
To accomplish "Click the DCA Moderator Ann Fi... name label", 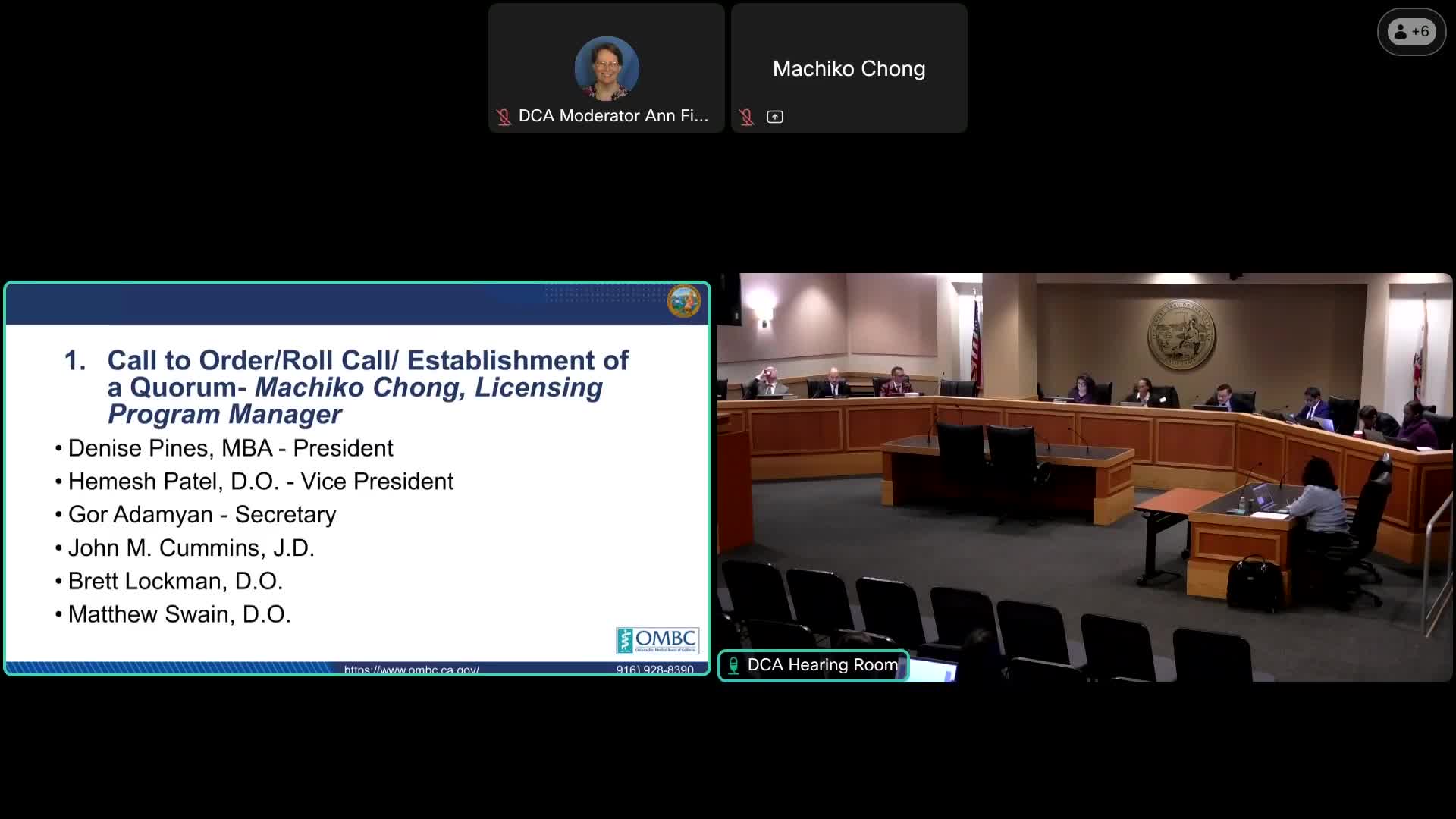I will [x=613, y=116].
